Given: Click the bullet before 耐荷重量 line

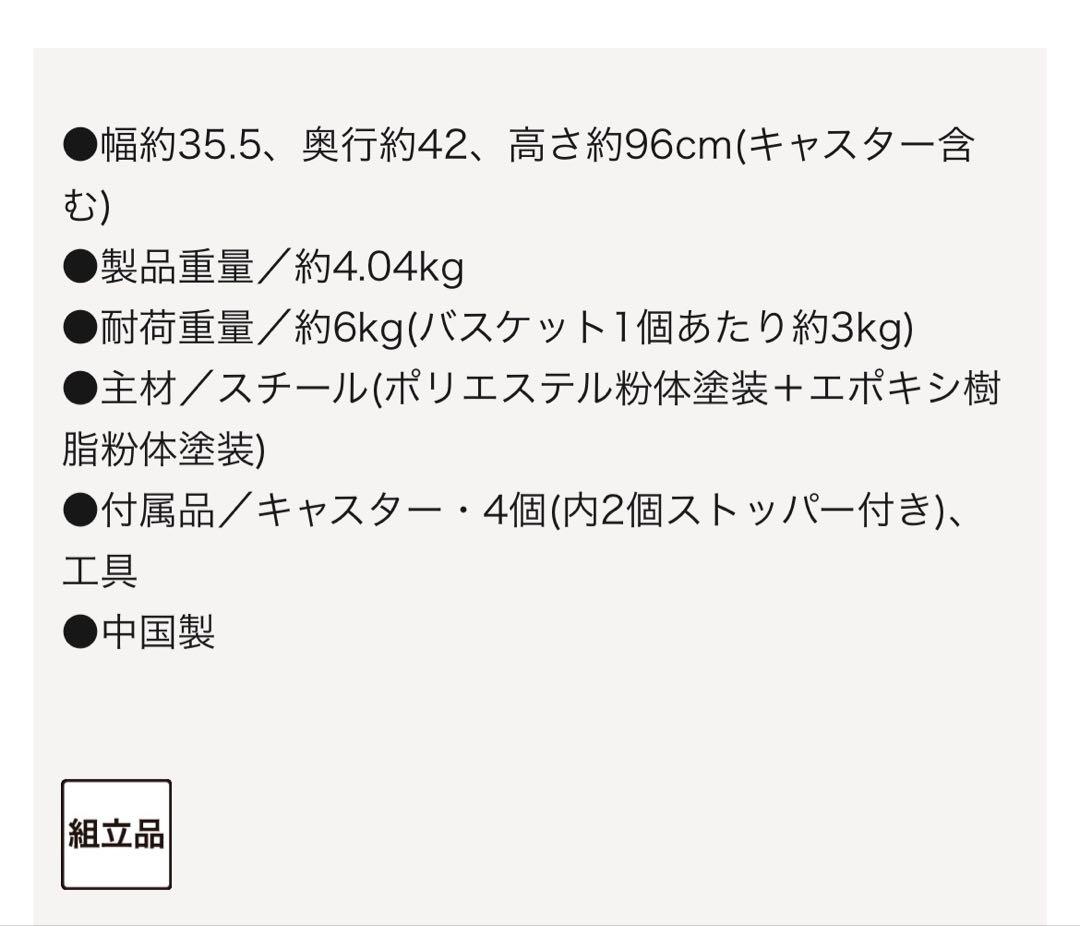Looking at the screenshot, I should pyautogui.click(x=80, y=328).
